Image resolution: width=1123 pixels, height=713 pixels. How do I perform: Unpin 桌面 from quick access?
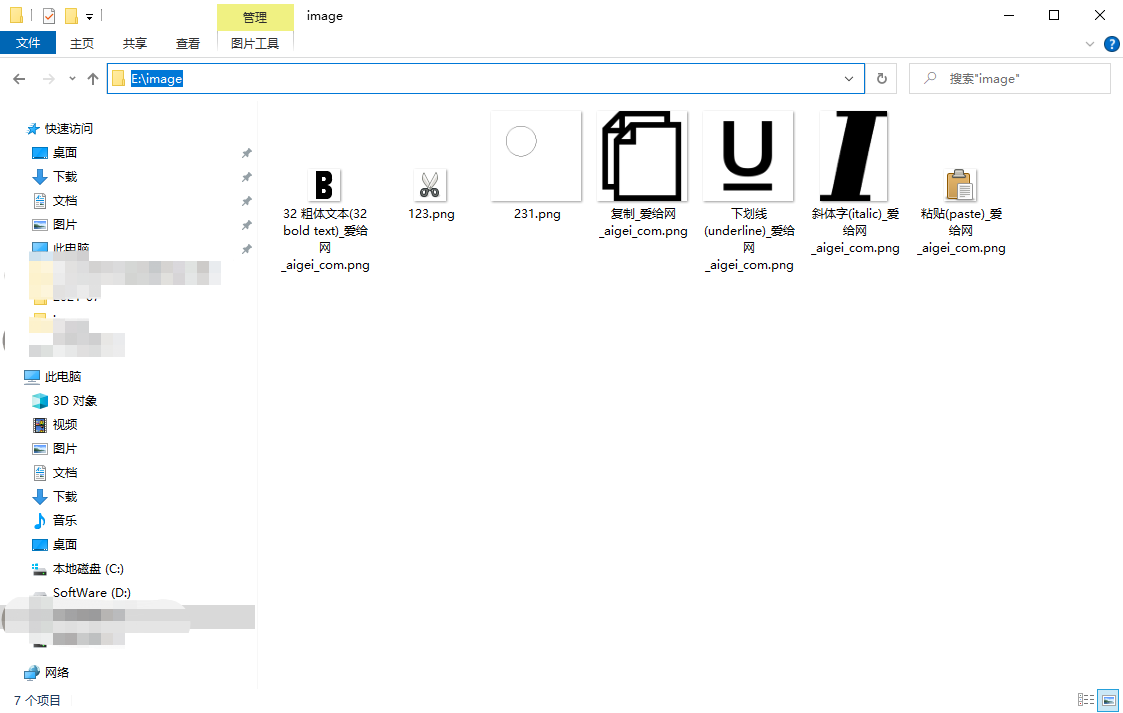pyautogui.click(x=246, y=152)
